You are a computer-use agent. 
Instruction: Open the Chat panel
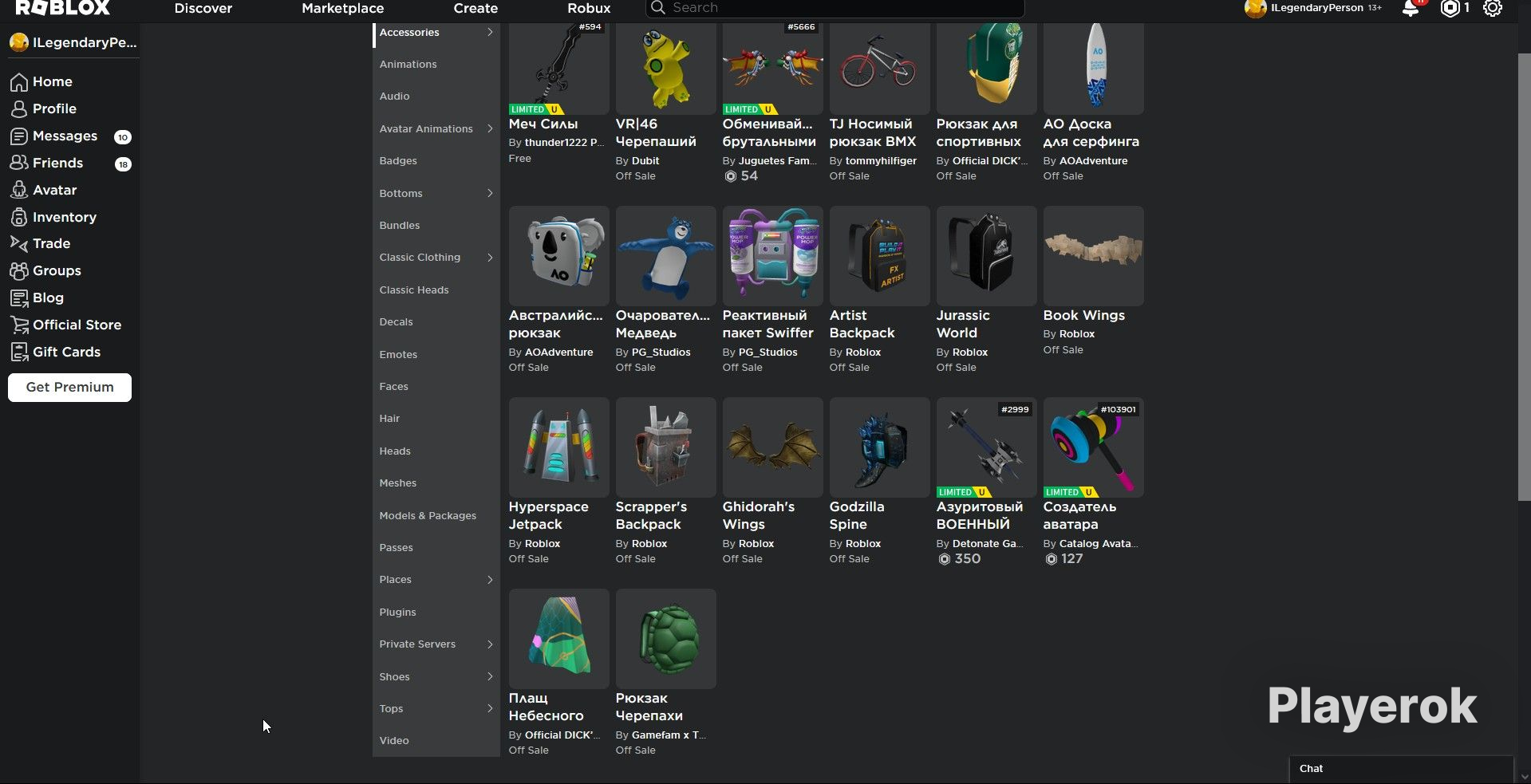pos(1401,769)
